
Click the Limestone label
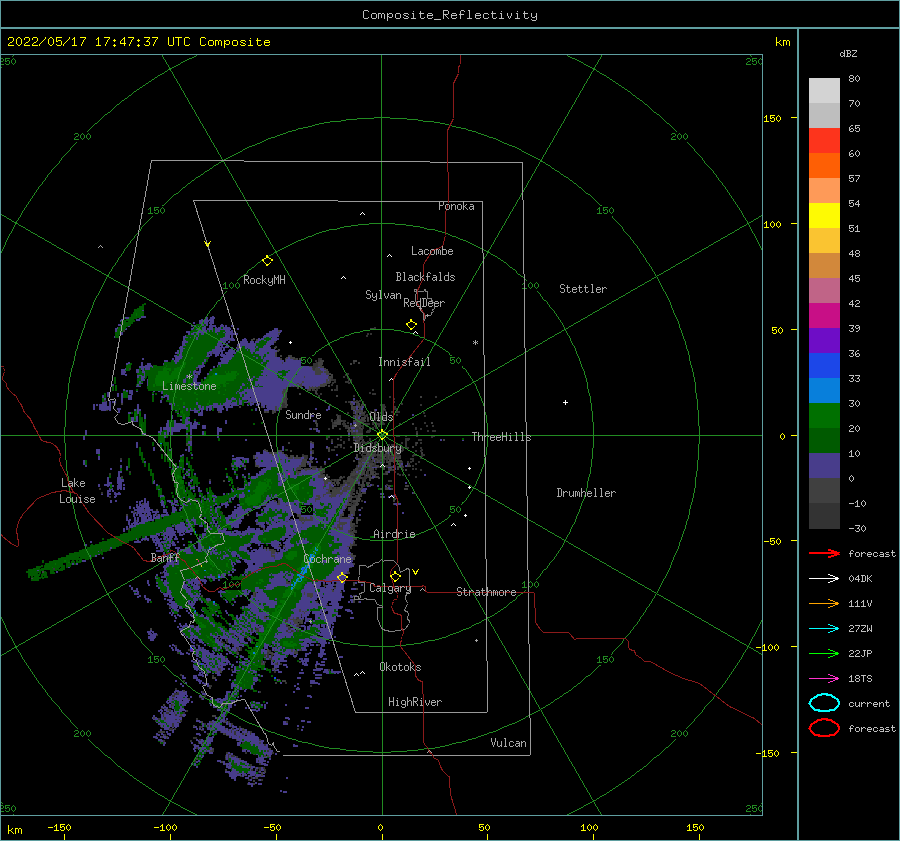pos(189,386)
